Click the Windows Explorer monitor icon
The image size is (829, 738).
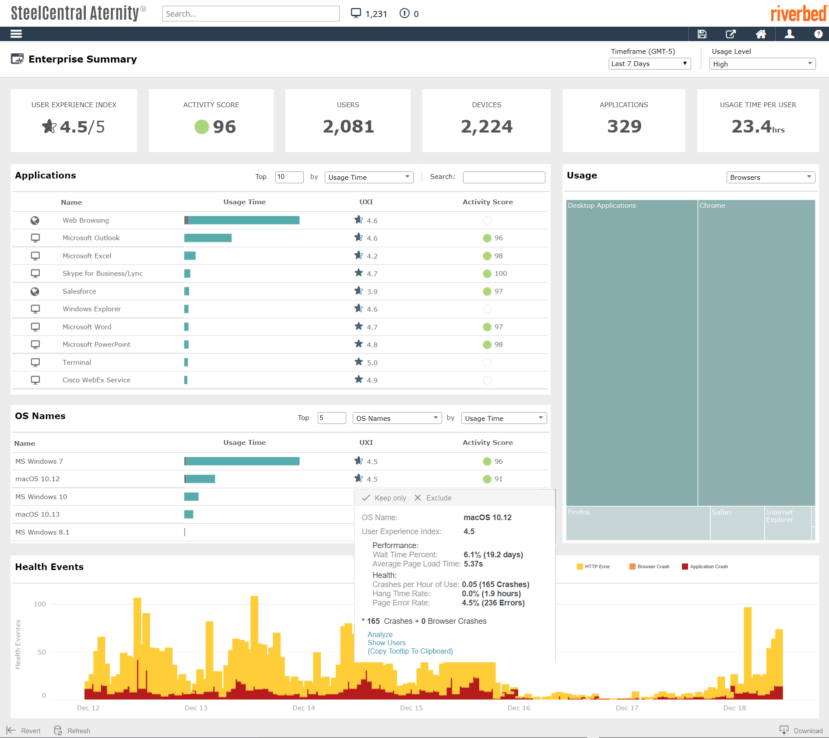(x=35, y=309)
